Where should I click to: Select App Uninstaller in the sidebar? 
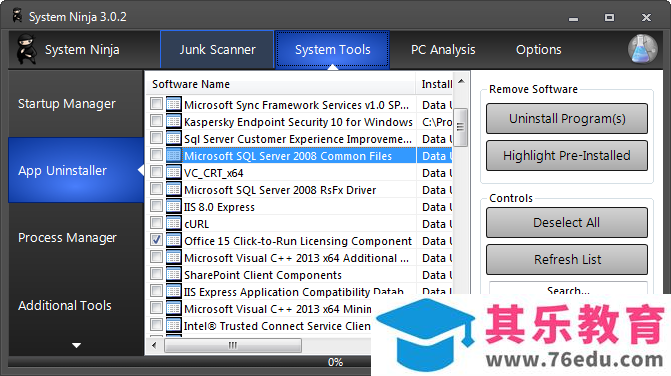[x=76, y=170]
